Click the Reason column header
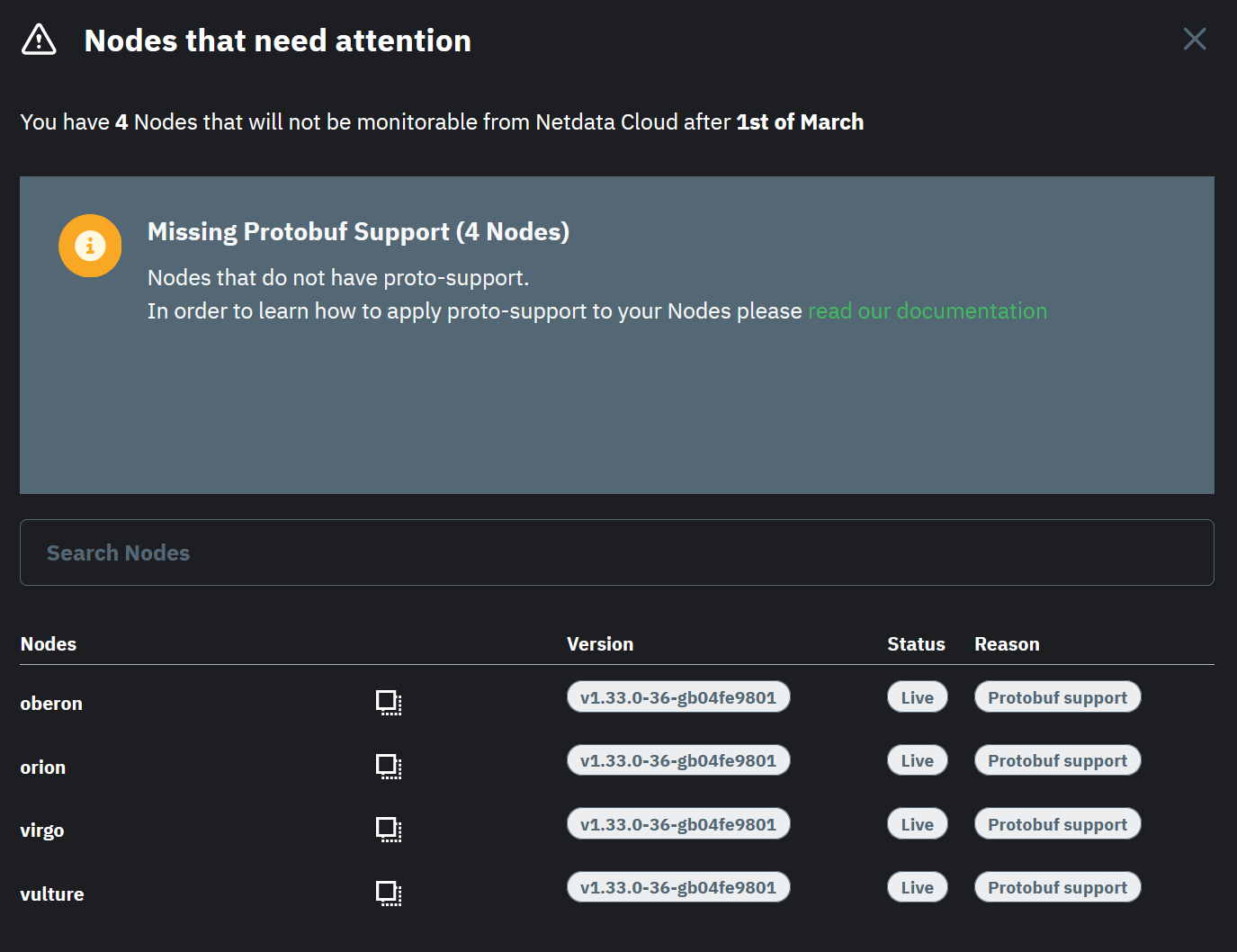Viewport: 1237px width, 952px height. pyautogui.click(x=1007, y=643)
